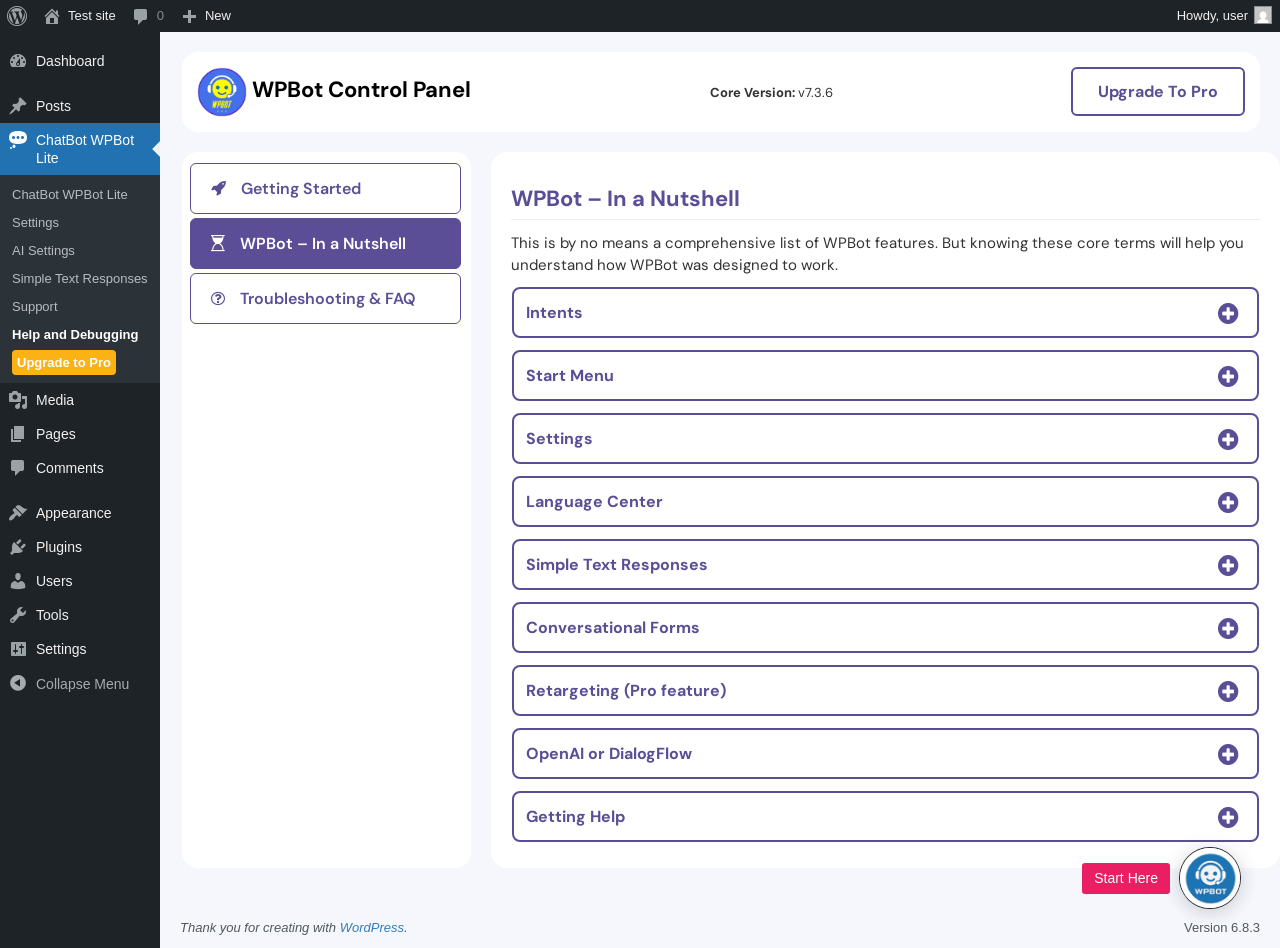
Task: Click the Tools wrench icon in sidebar
Action: point(18,615)
